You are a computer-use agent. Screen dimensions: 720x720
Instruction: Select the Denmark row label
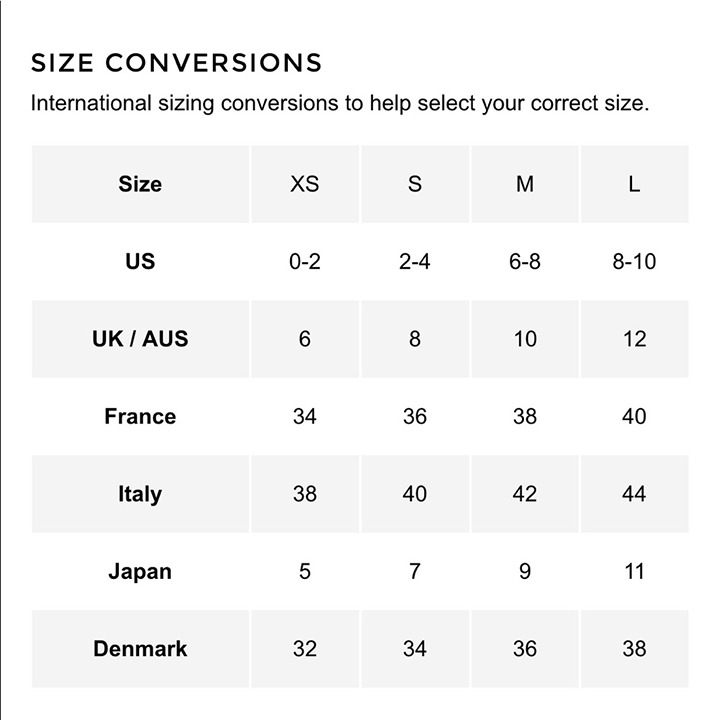(140, 649)
